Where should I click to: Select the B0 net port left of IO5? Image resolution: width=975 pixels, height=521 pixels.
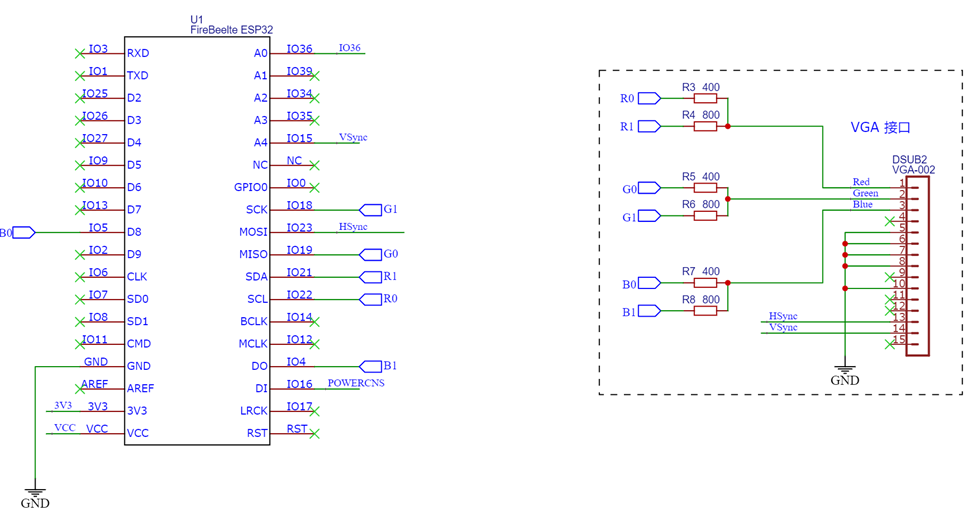coord(24,233)
